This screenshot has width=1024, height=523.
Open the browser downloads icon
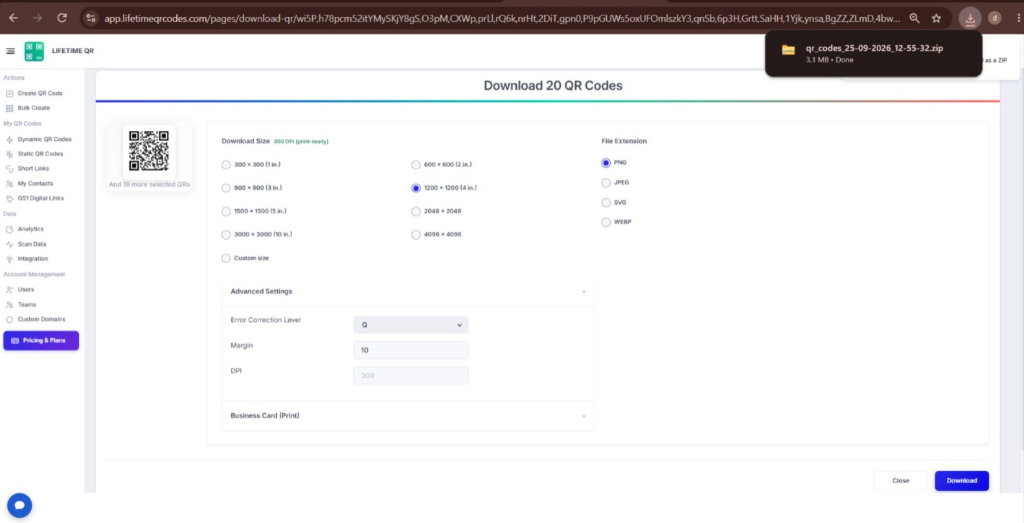970,18
